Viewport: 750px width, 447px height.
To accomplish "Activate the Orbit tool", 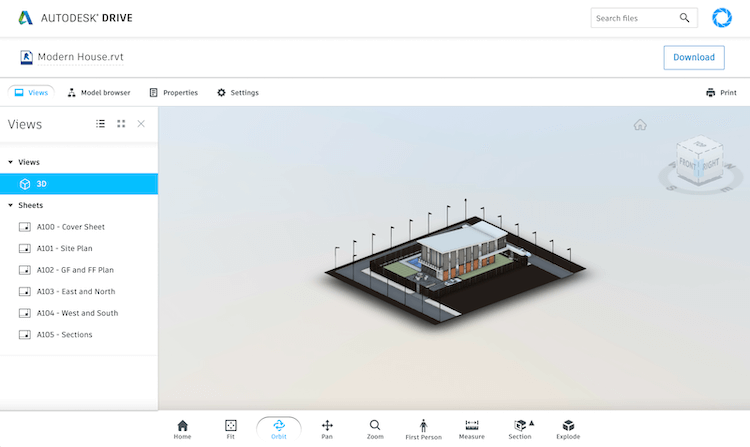I will point(279,429).
